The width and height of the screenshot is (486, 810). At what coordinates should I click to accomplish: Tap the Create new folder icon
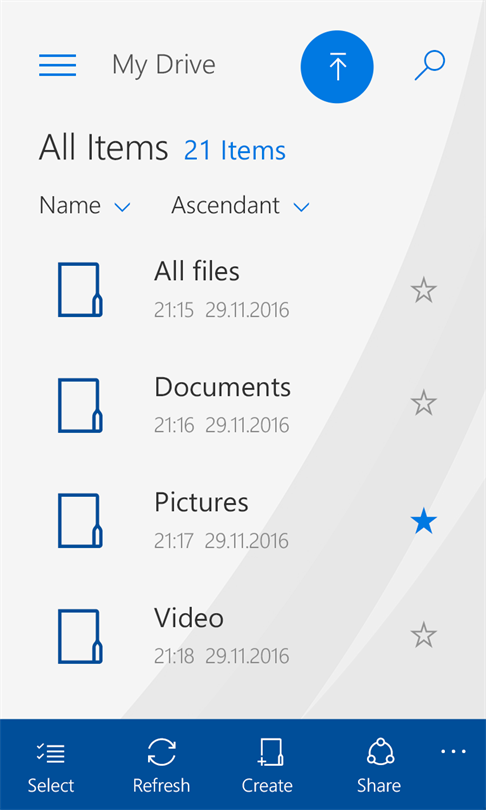pyautogui.click(x=270, y=752)
